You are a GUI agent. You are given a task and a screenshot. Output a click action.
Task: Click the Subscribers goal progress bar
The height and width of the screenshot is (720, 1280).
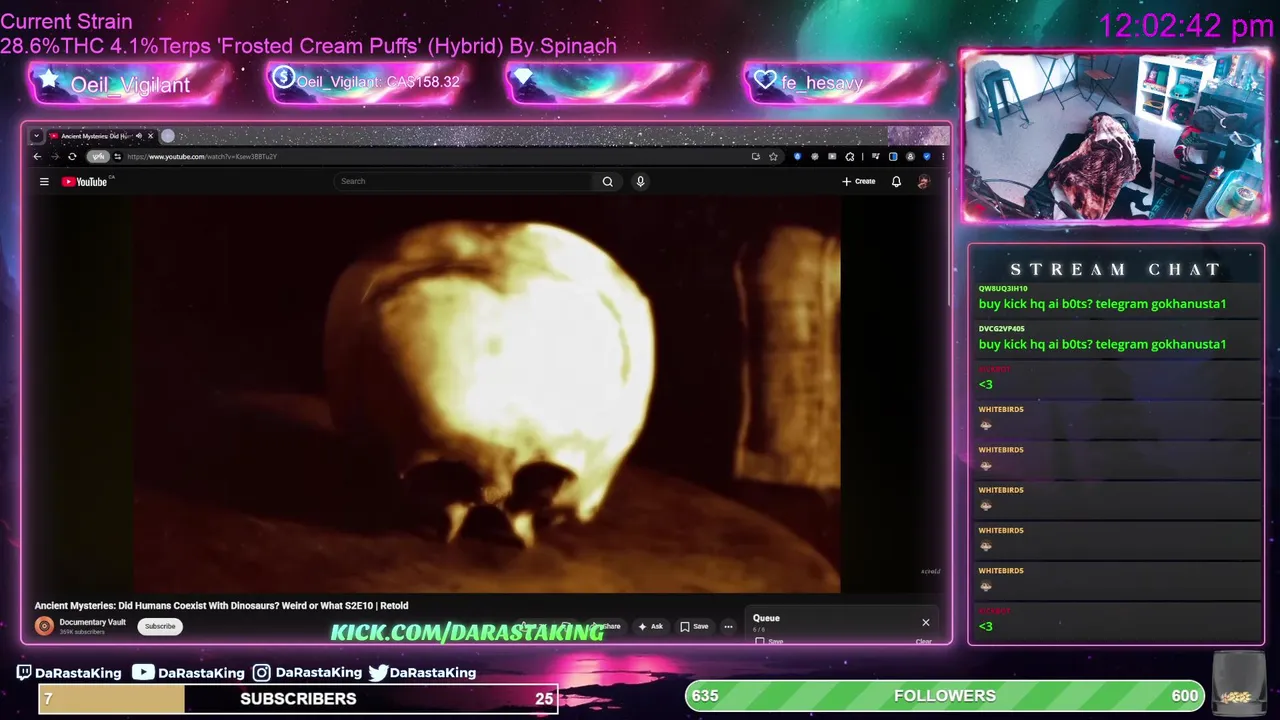[x=297, y=699]
